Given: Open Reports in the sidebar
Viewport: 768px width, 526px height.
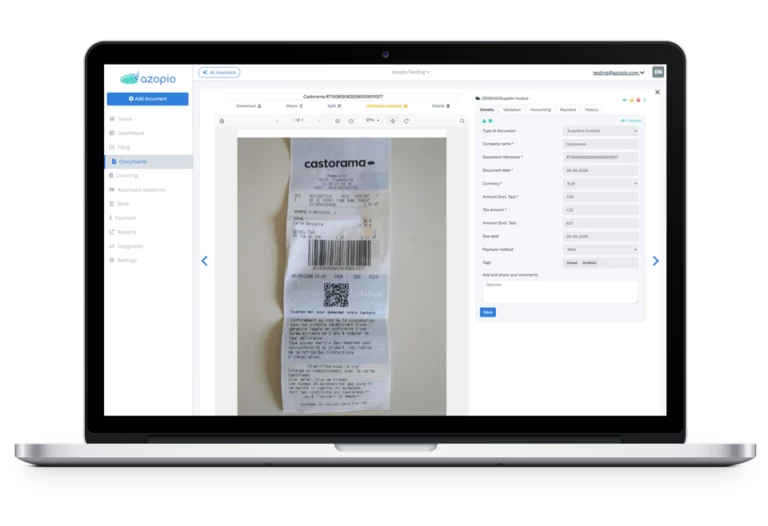Looking at the screenshot, I should coord(122,232).
